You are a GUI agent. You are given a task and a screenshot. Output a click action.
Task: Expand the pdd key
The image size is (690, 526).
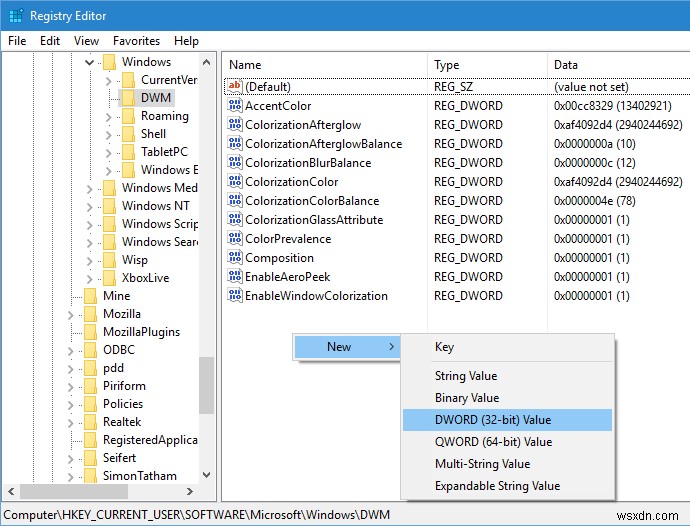coord(70,369)
